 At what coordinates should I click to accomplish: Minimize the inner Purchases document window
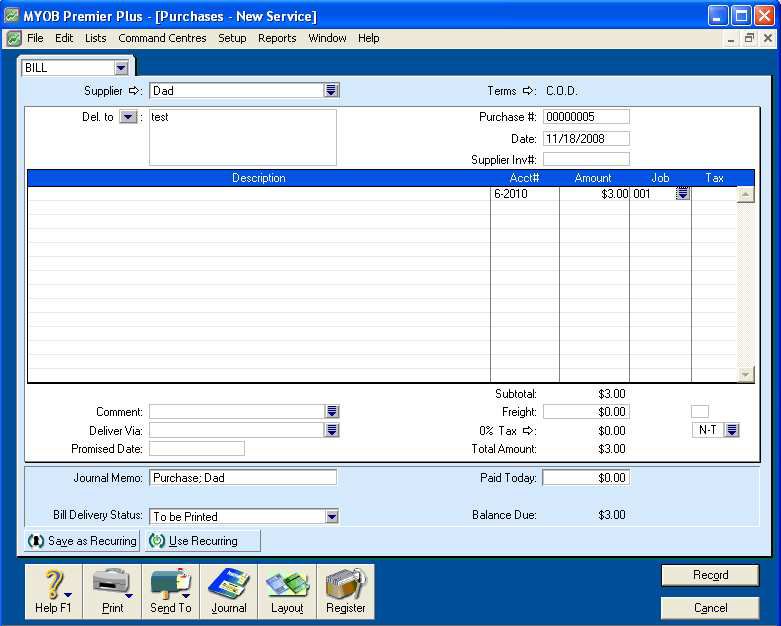pyautogui.click(x=731, y=39)
